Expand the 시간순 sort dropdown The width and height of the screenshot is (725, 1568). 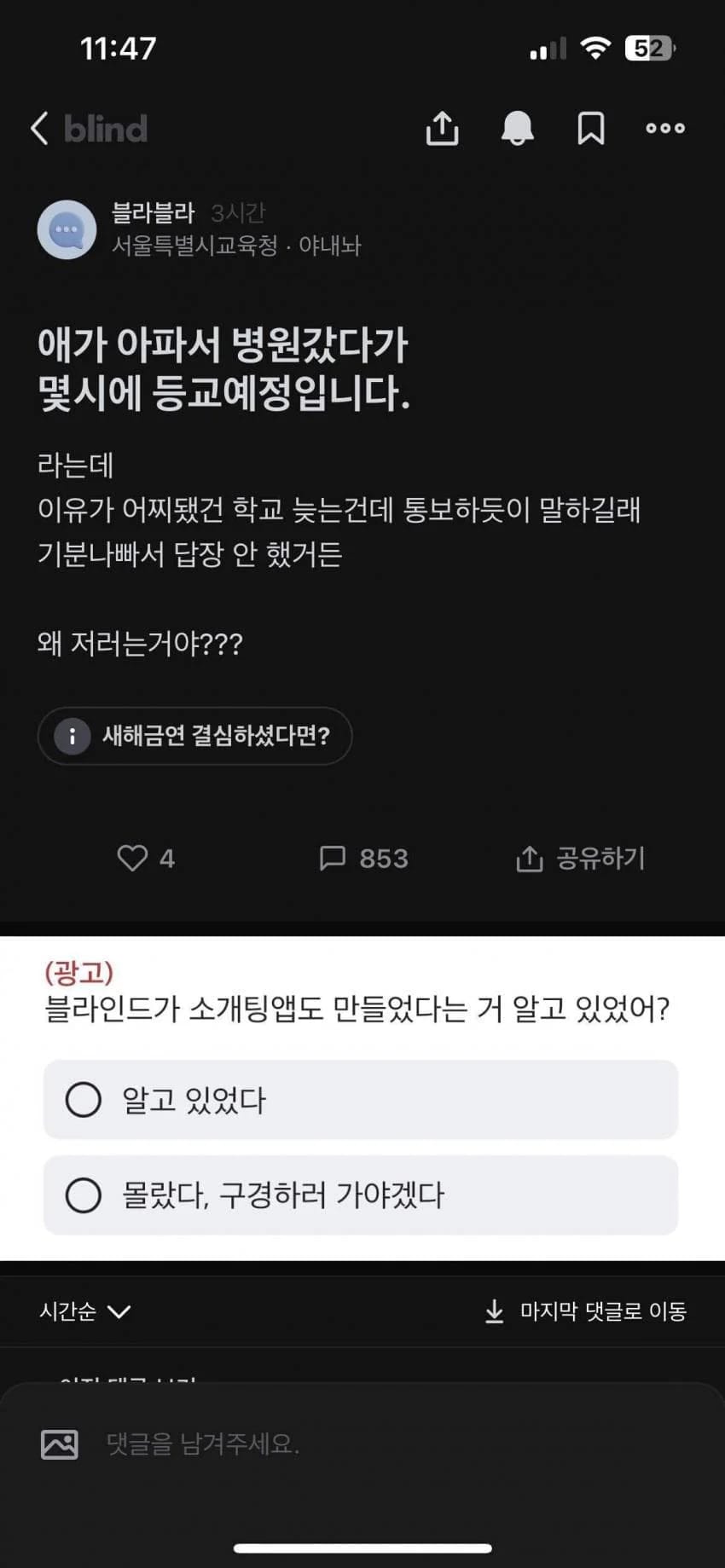(x=84, y=1311)
